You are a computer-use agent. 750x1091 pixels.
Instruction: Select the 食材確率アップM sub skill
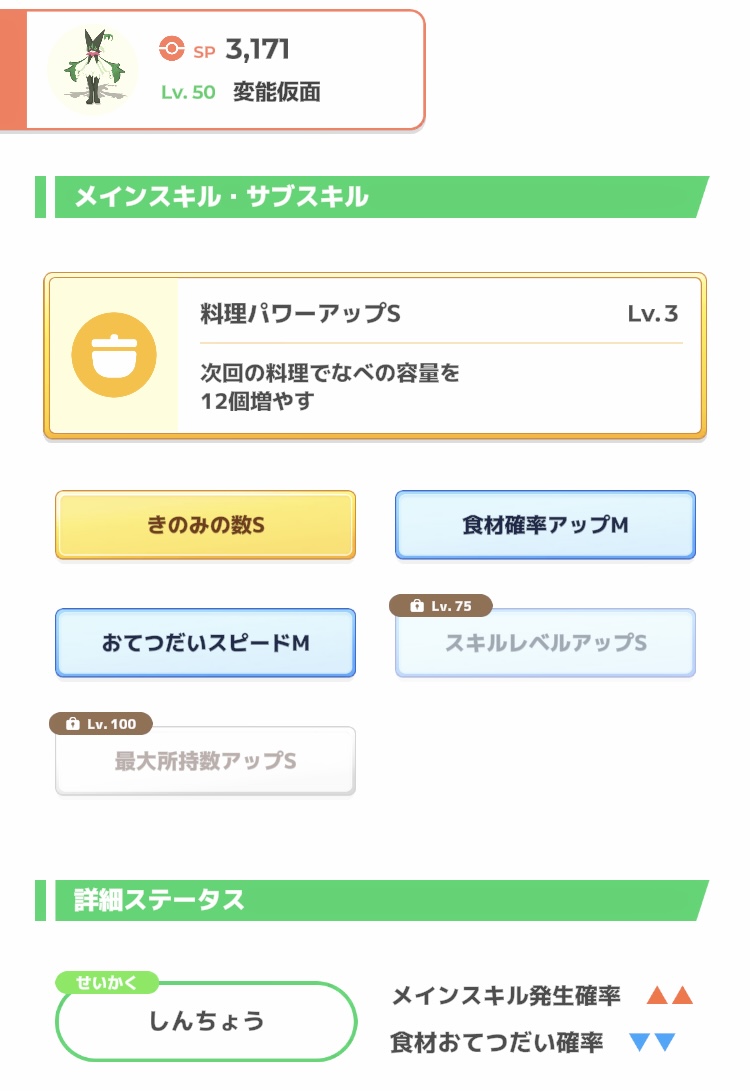(x=545, y=525)
